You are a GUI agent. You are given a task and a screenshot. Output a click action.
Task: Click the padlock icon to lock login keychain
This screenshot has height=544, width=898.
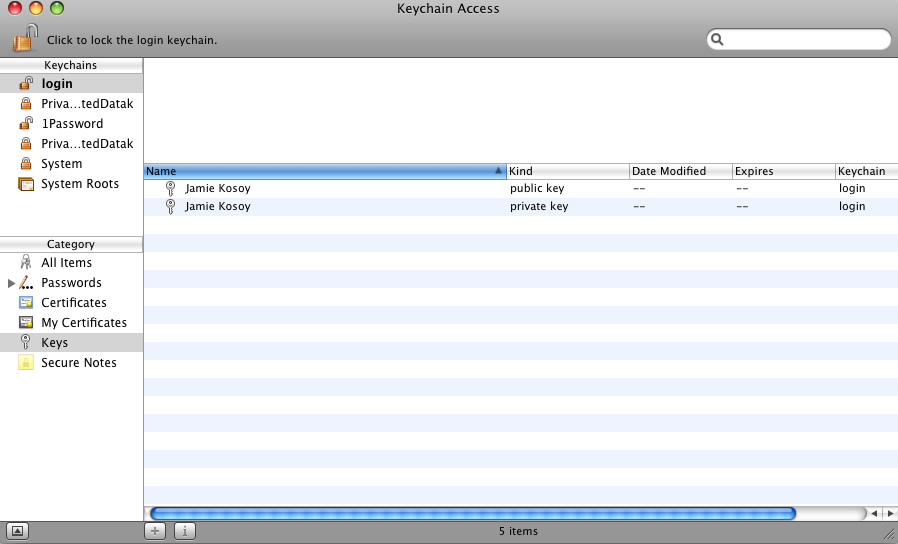coord(25,39)
